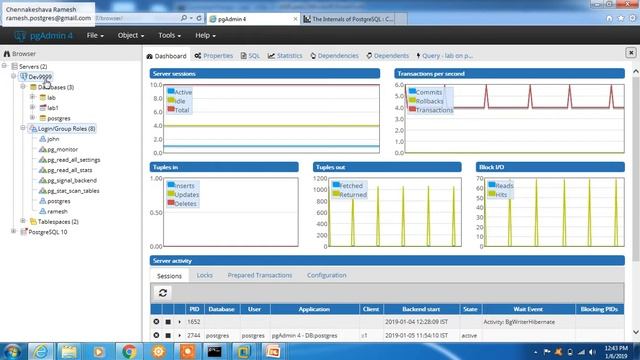Select the postgres database in tree
640x360 pixels.
click(x=58, y=118)
